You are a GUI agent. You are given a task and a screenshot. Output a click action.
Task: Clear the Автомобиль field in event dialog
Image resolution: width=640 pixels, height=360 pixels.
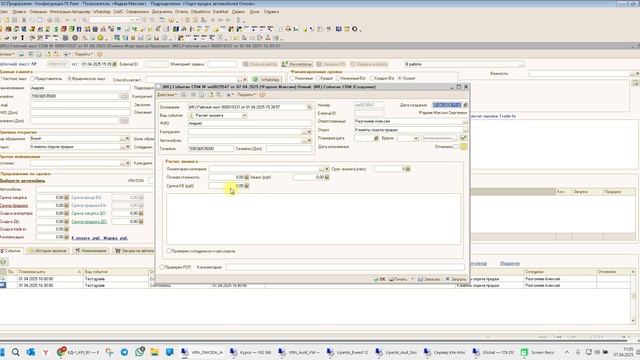point(309,140)
